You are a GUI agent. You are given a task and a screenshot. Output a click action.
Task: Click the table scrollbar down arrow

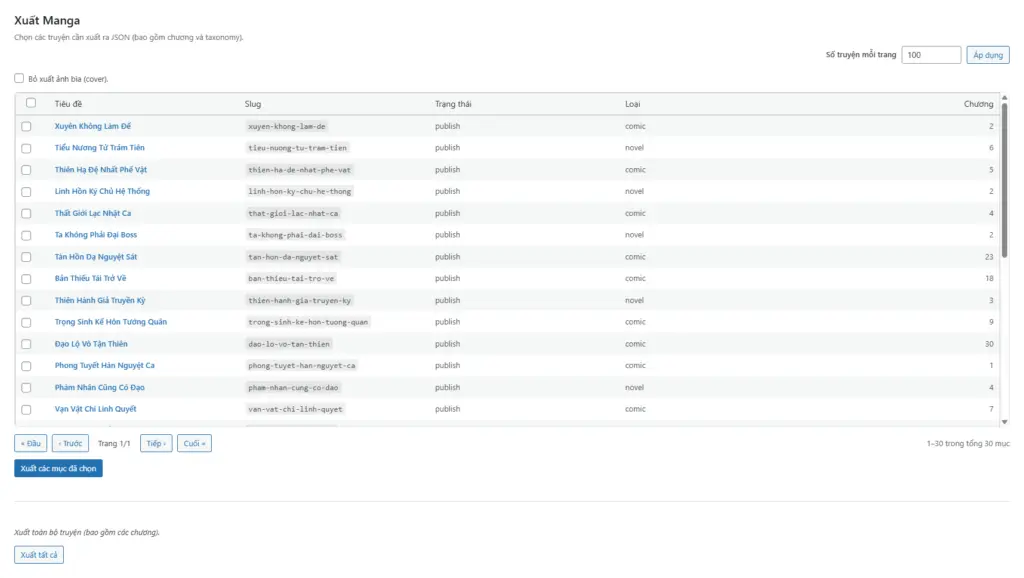[x=1004, y=422]
